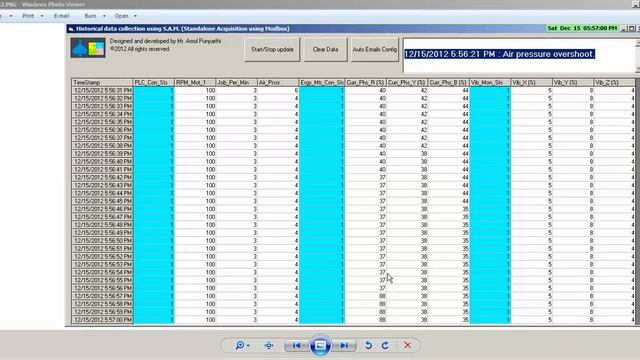This screenshot has width=640, height=360.
Task: Click the Job_Per_Min column header
Action: tap(237, 82)
